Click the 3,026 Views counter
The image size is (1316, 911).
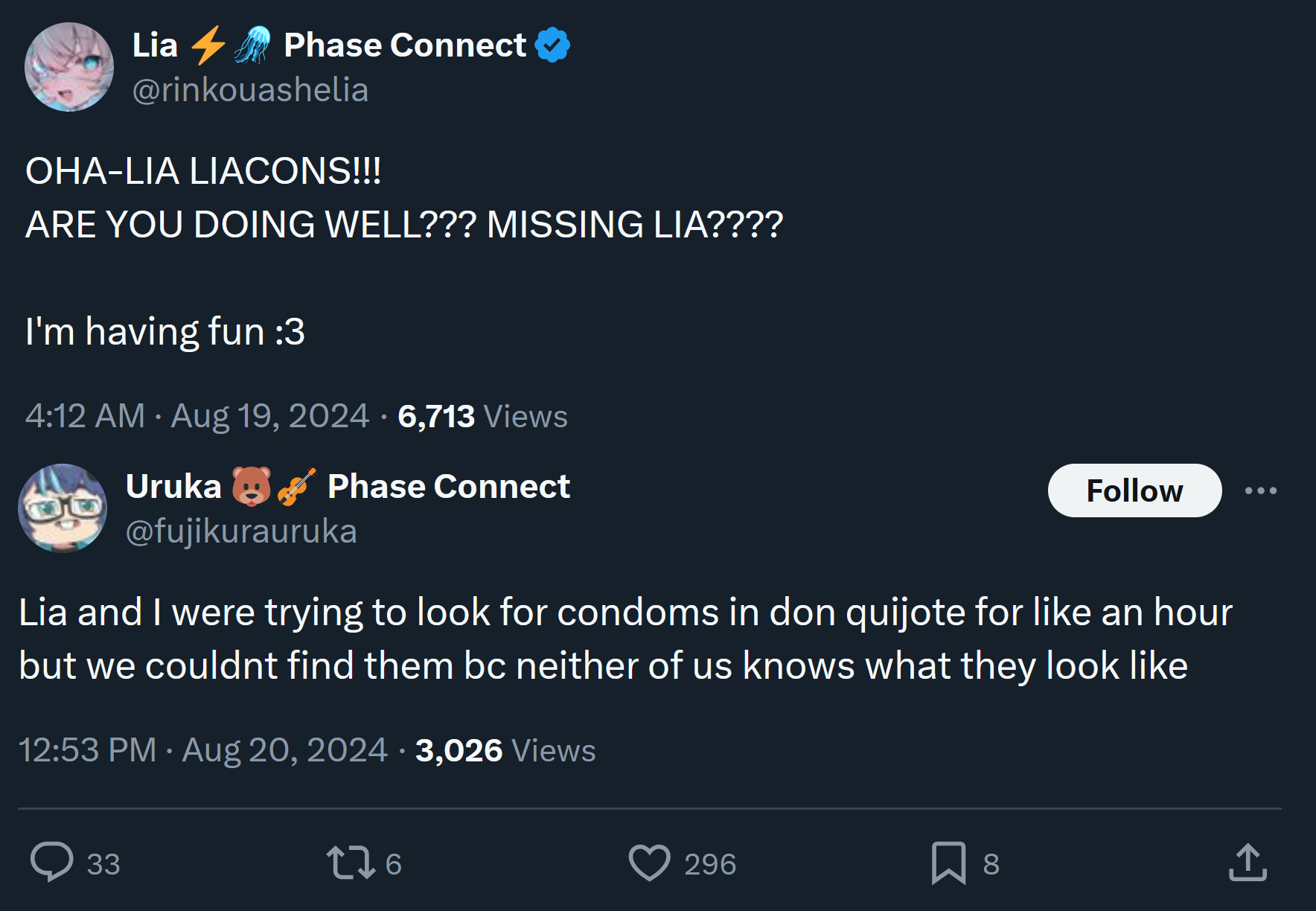[x=505, y=750]
